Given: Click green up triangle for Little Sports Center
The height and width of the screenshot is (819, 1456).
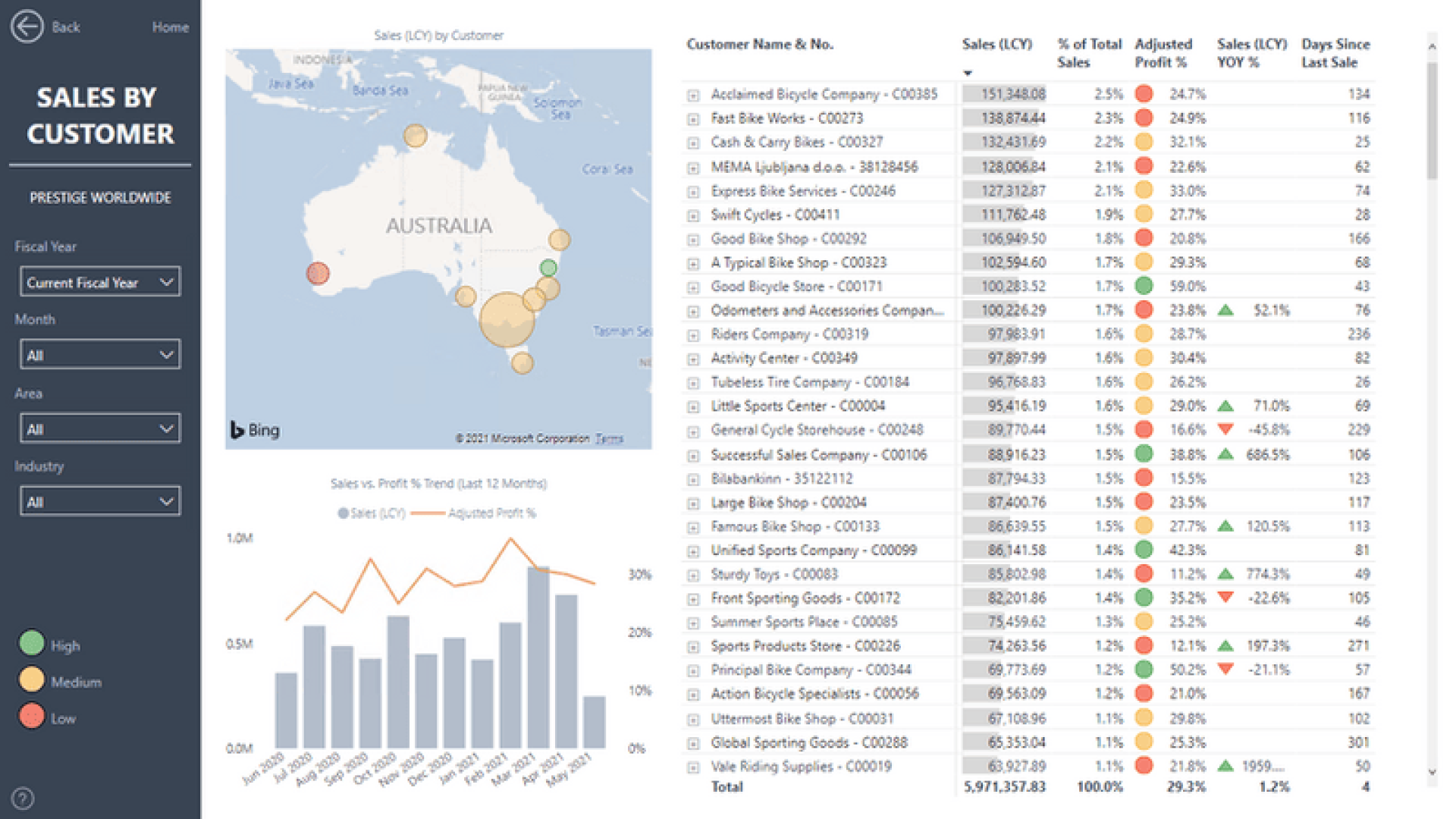Looking at the screenshot, I should 1225,406.
